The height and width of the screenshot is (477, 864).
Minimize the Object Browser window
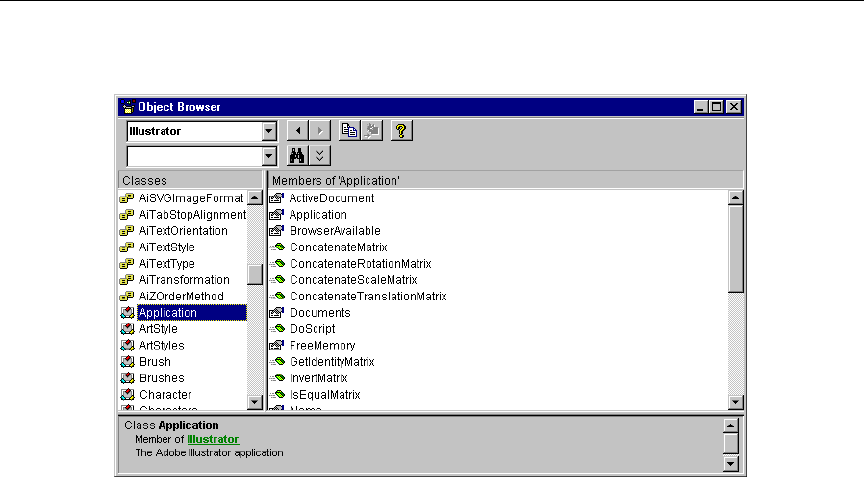pos(700,107)
